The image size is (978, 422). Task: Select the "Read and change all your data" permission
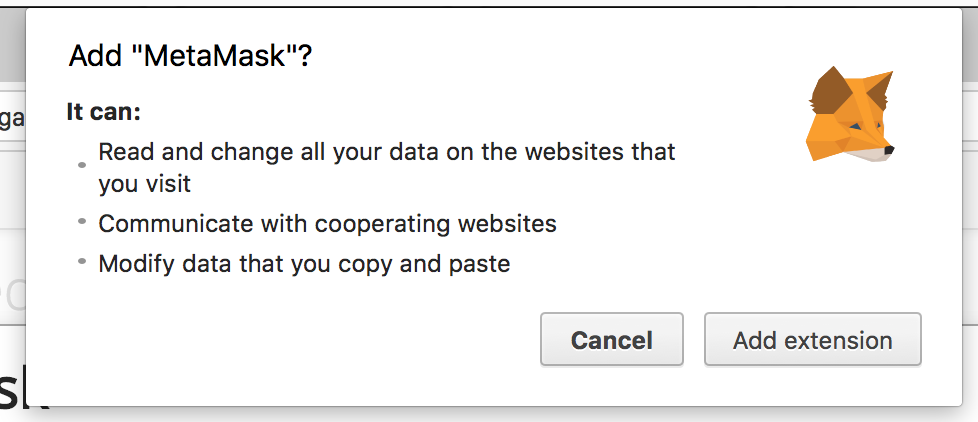pos(386,153)
